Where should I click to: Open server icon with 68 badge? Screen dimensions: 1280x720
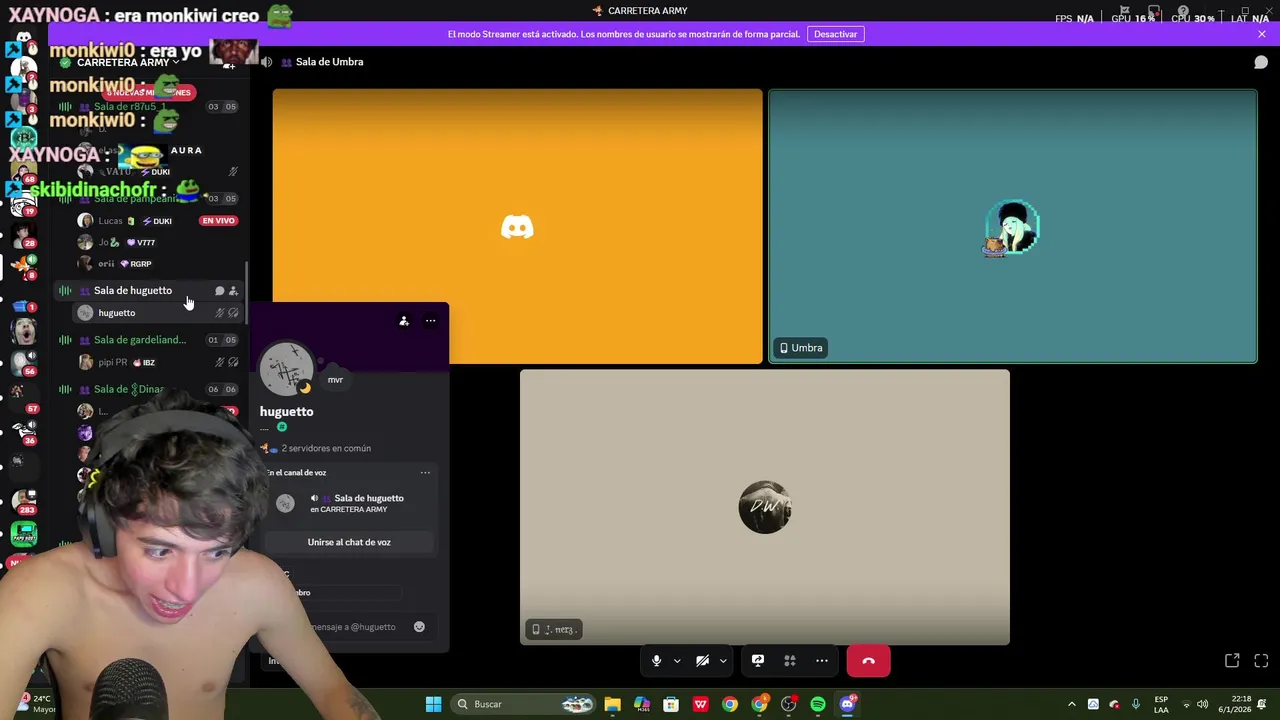[24, 172]
